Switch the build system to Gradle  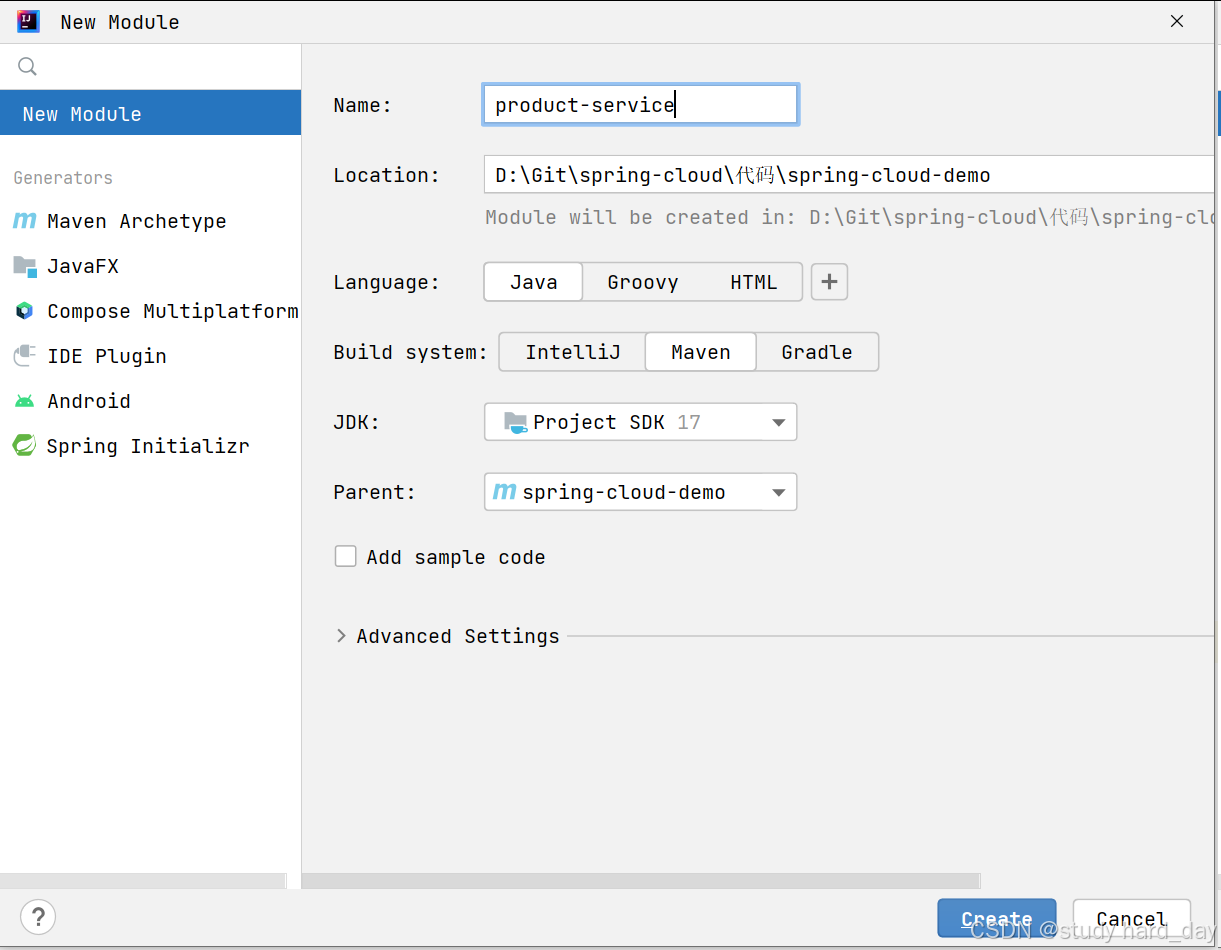[x=817, y=352]
